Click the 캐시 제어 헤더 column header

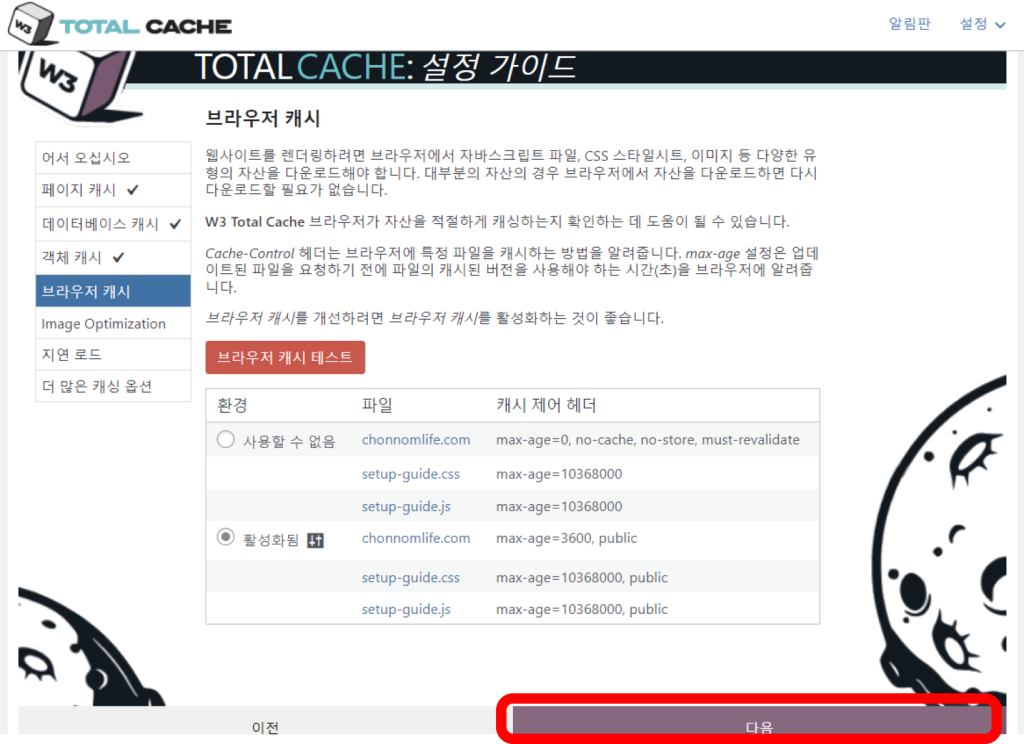pos(546,406)
